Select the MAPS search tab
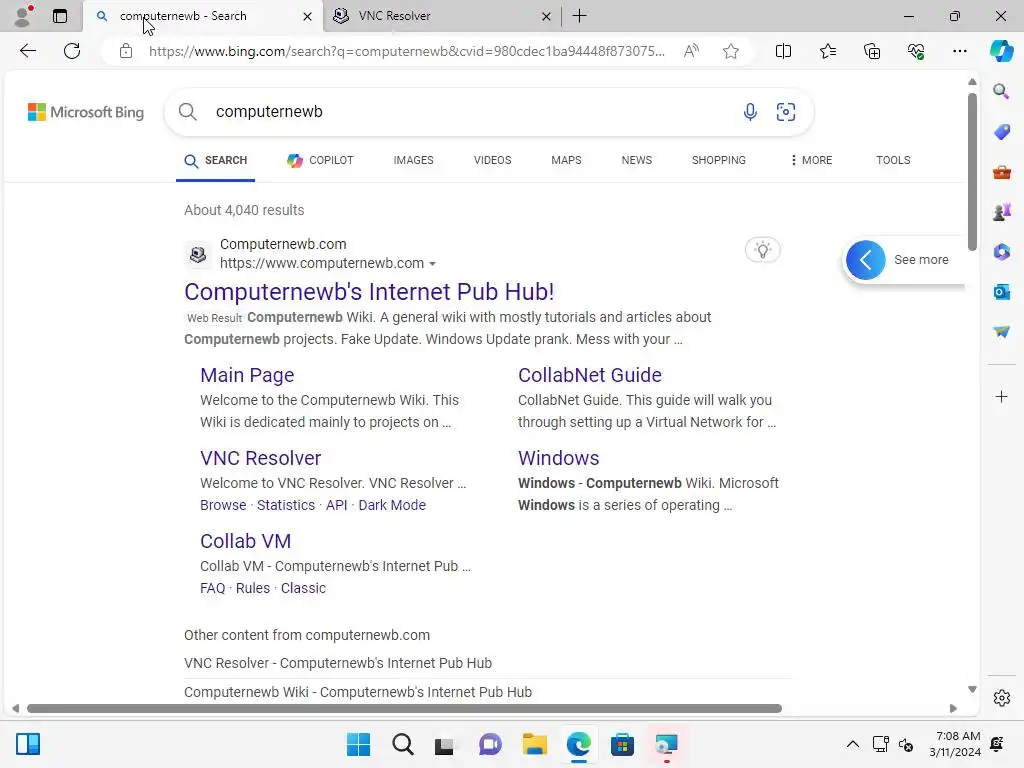Screen dimensions: 1024x768 566,160
